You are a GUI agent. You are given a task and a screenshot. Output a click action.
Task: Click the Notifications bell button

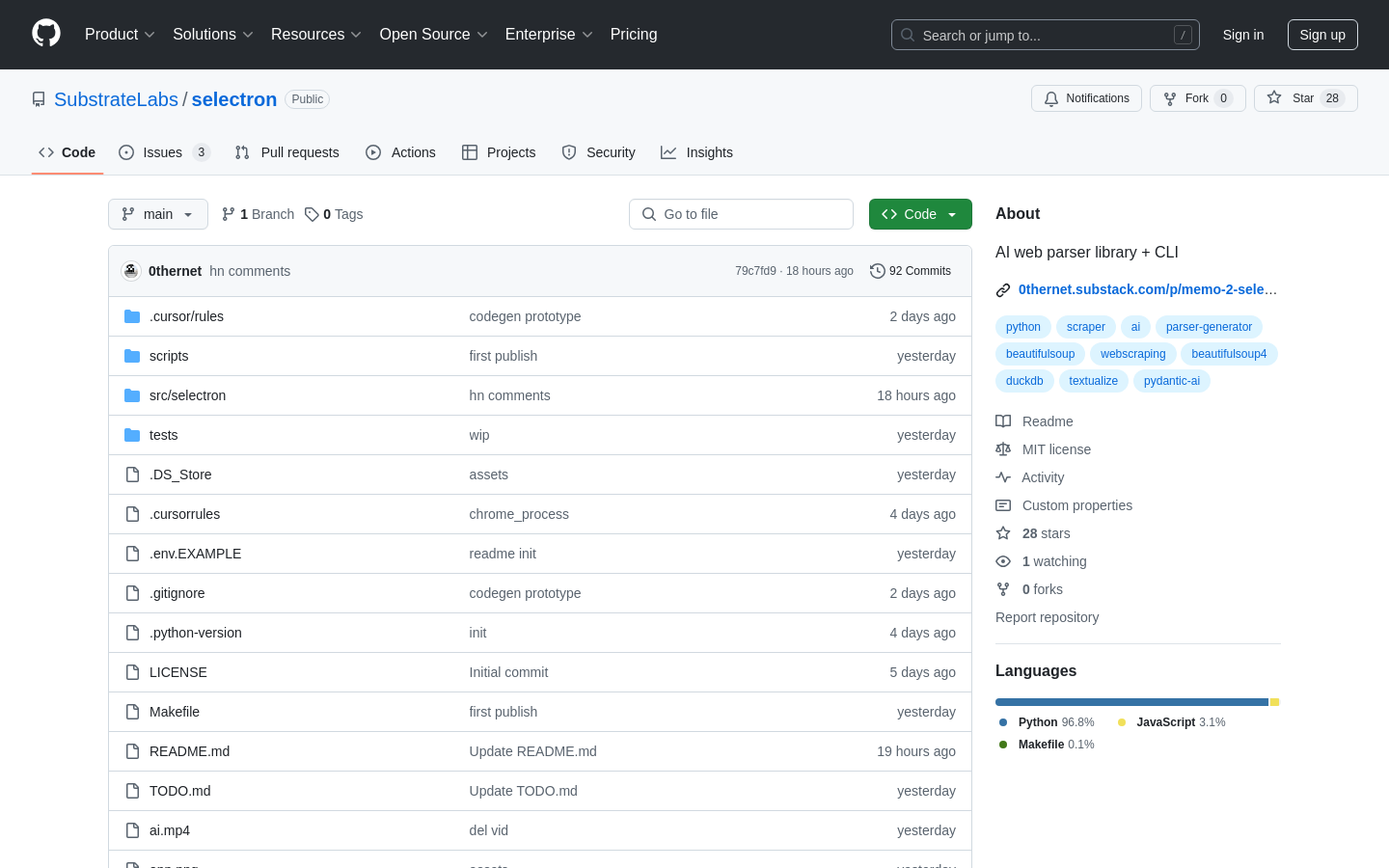pyautogui.click(x=1086, y=98)
